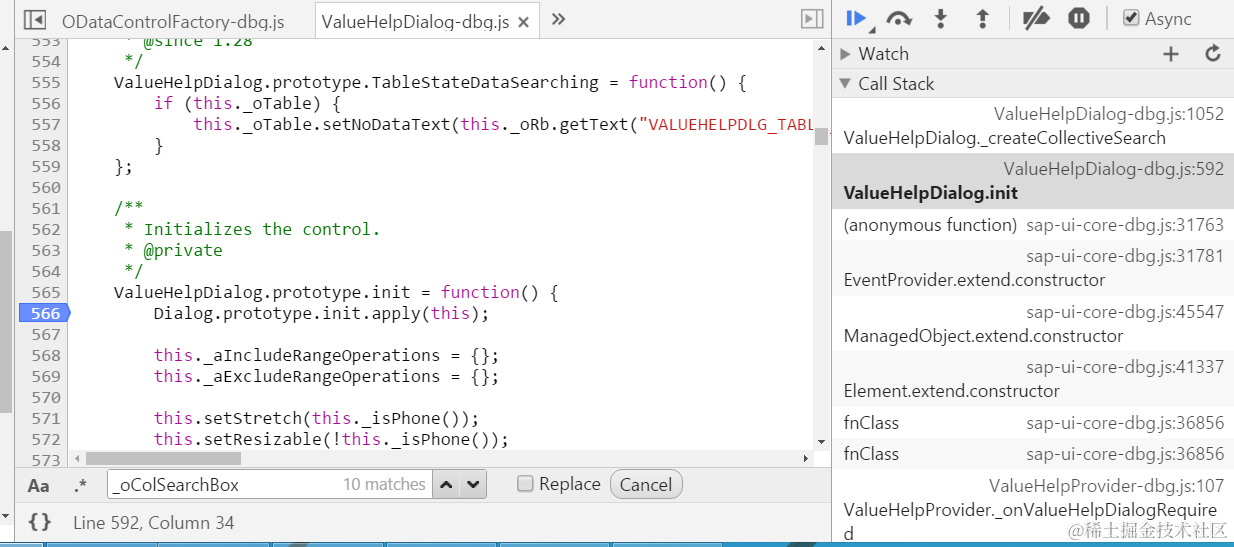The image size is (1234, 547).
Task: Click the editor horizontal scroll right arrow
Action: pos(807,458)
